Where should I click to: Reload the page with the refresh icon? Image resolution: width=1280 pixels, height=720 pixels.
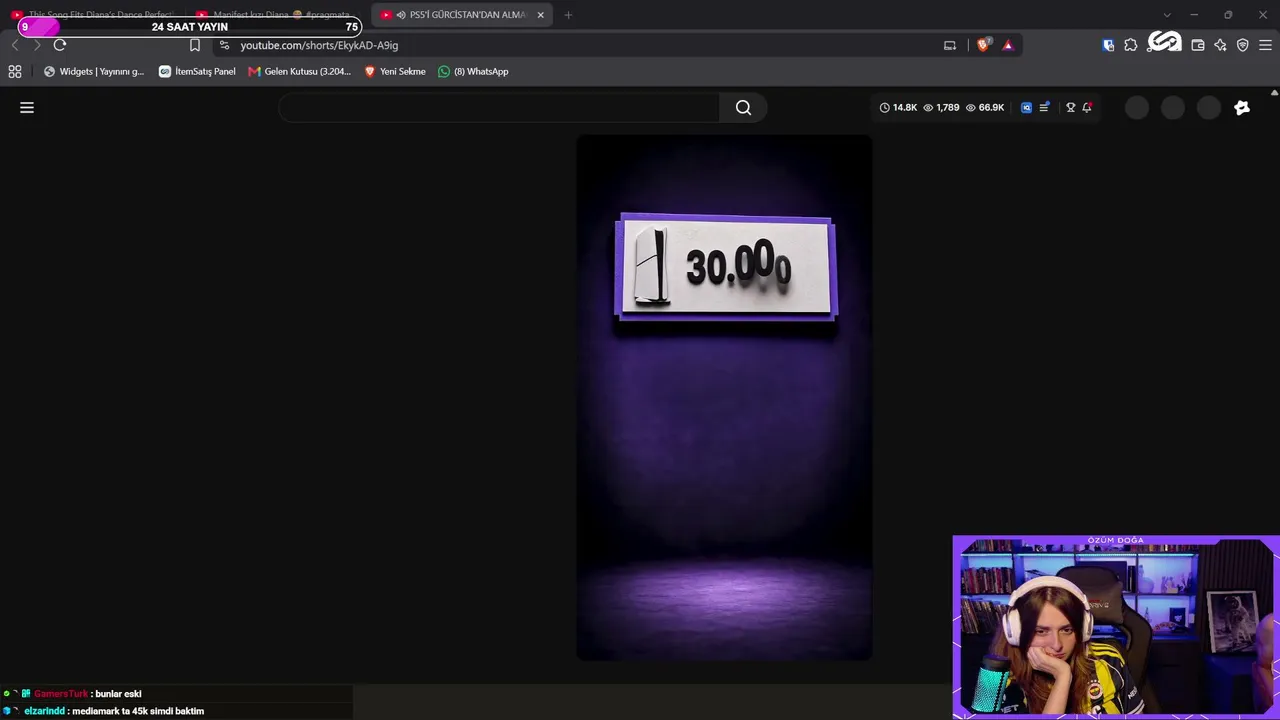click(x=60, y=45)
